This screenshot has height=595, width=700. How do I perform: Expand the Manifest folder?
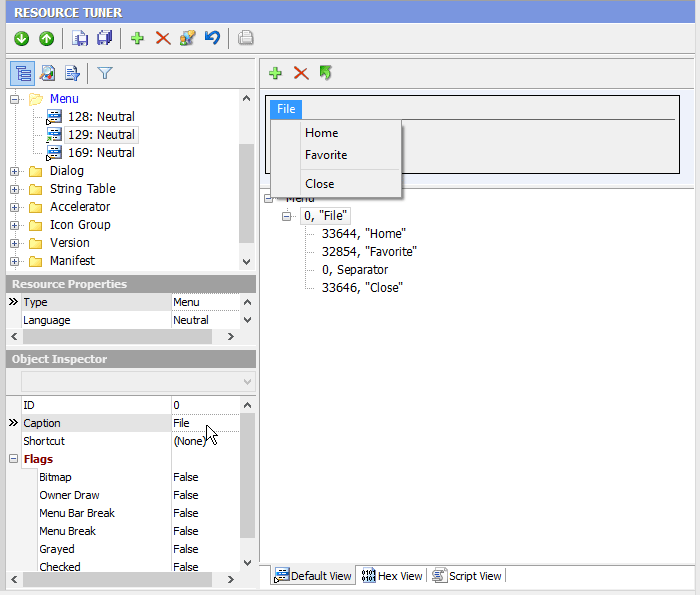[14, 261]
